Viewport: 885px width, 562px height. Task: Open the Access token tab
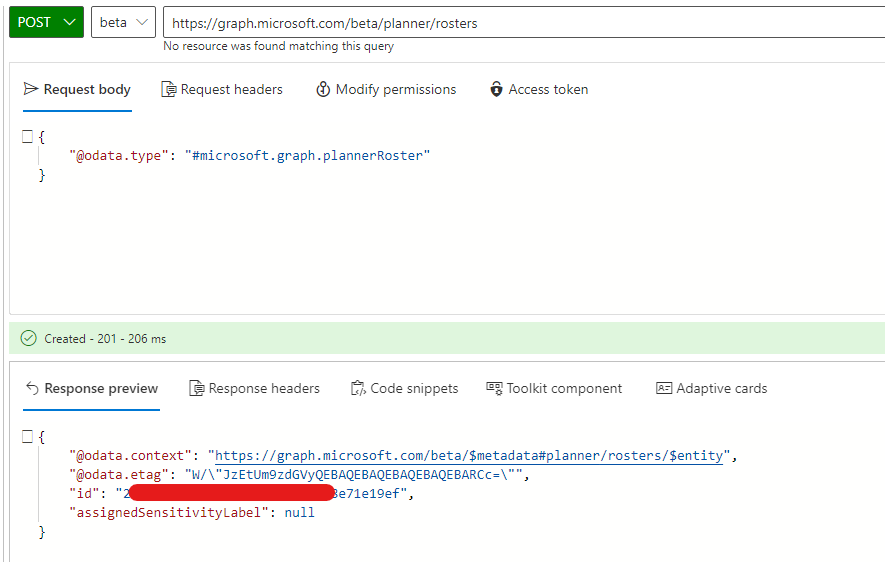(x=539, y=90)
